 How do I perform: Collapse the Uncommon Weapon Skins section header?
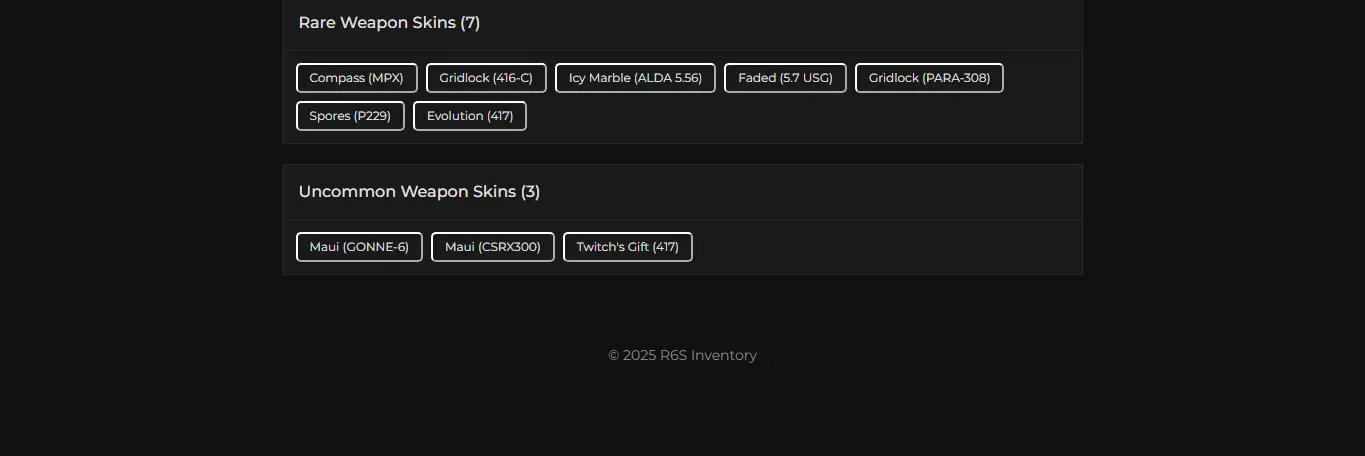(x=408, y=192)
